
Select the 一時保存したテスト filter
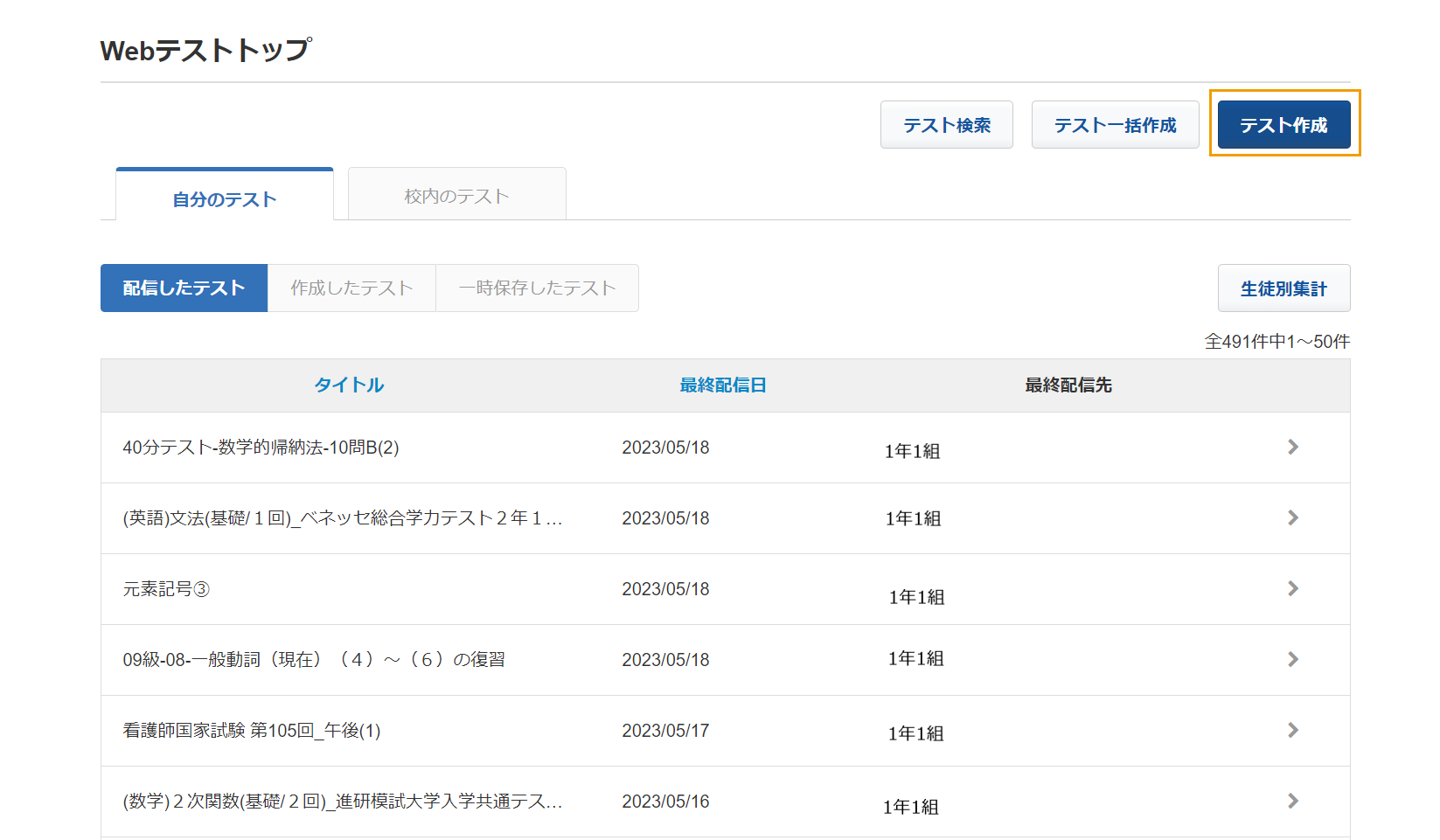click(x=537, y=288)
